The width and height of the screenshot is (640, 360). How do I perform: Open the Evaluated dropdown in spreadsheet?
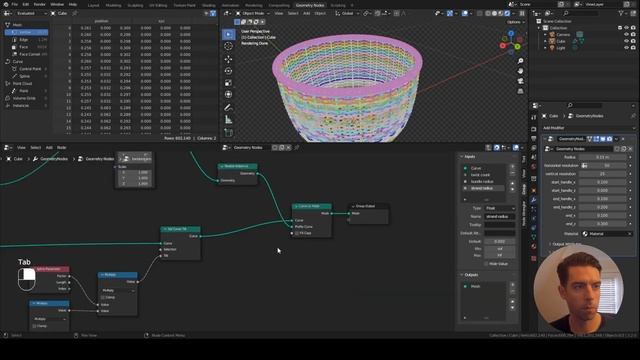click(x=31, y=13)
